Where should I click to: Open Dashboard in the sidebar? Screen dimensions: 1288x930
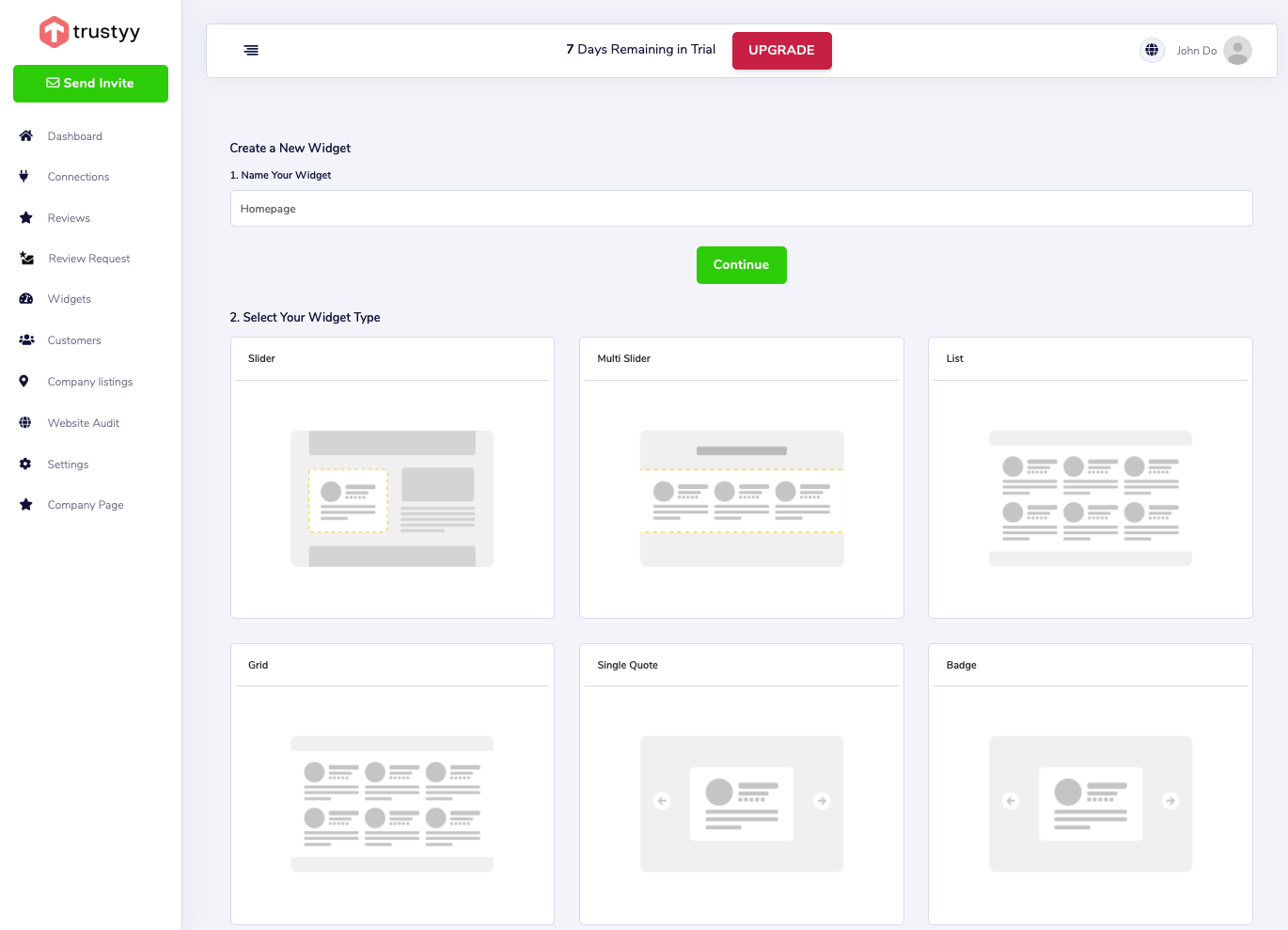(x=75, y=136)
